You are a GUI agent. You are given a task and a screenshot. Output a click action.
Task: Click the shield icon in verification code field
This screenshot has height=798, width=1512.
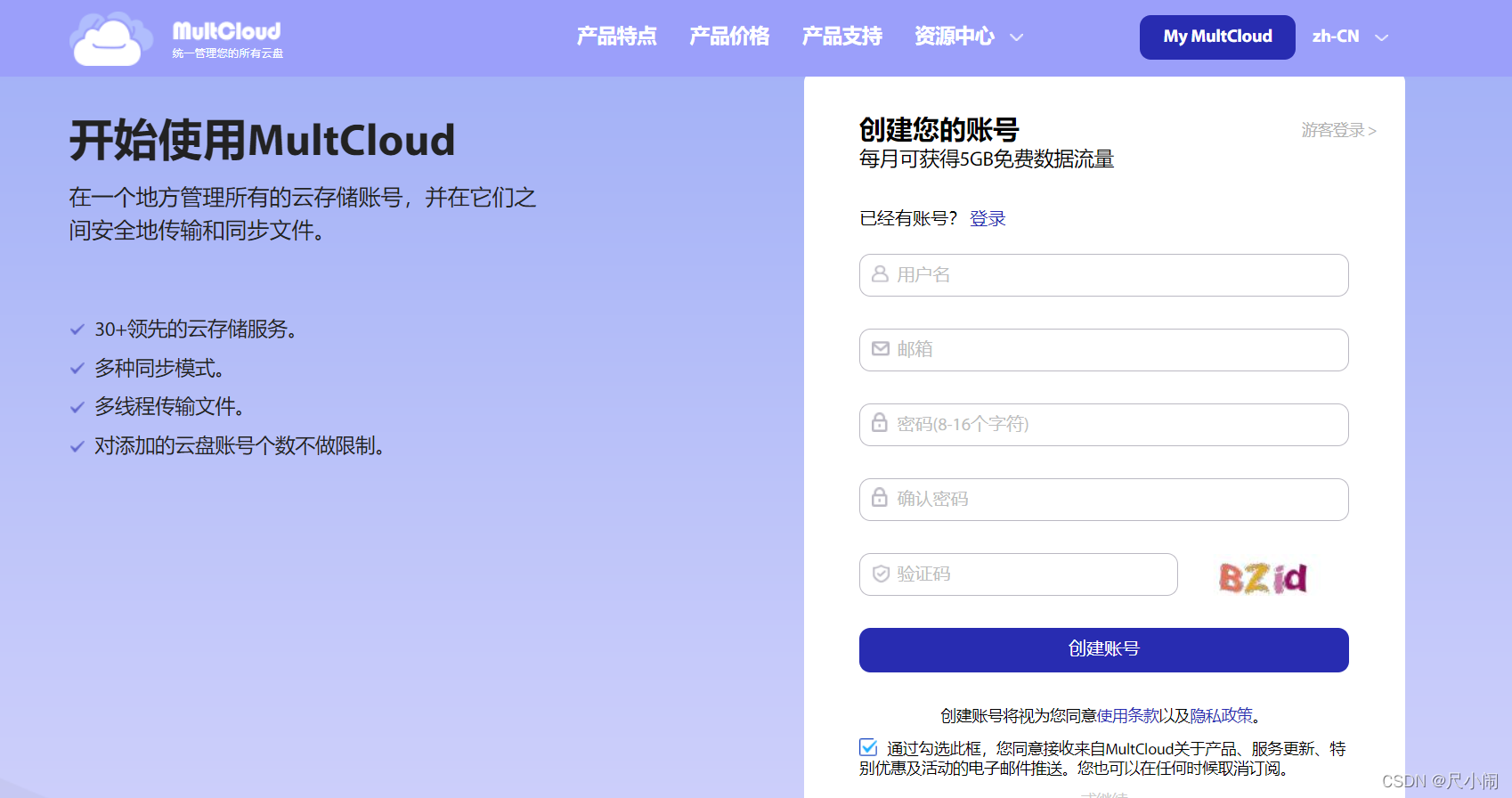click(880, 574)
